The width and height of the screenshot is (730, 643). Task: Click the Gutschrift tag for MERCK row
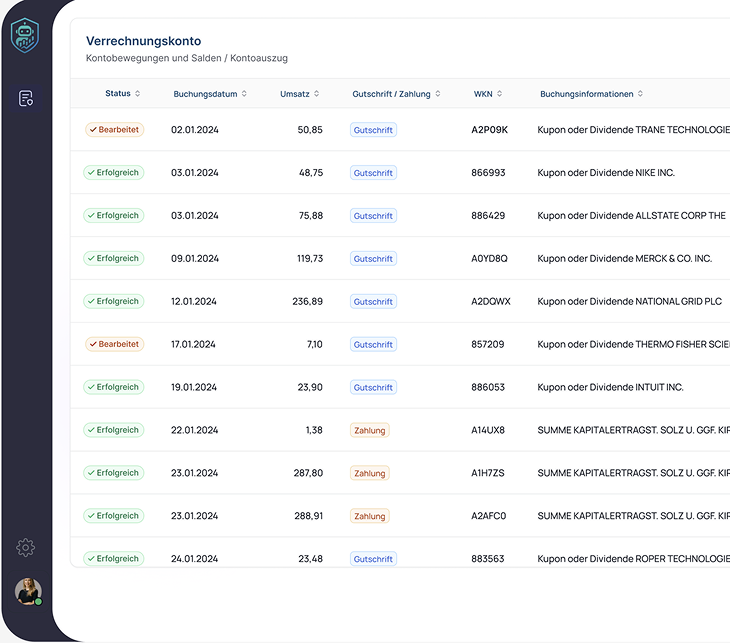[x=373, y=259]
